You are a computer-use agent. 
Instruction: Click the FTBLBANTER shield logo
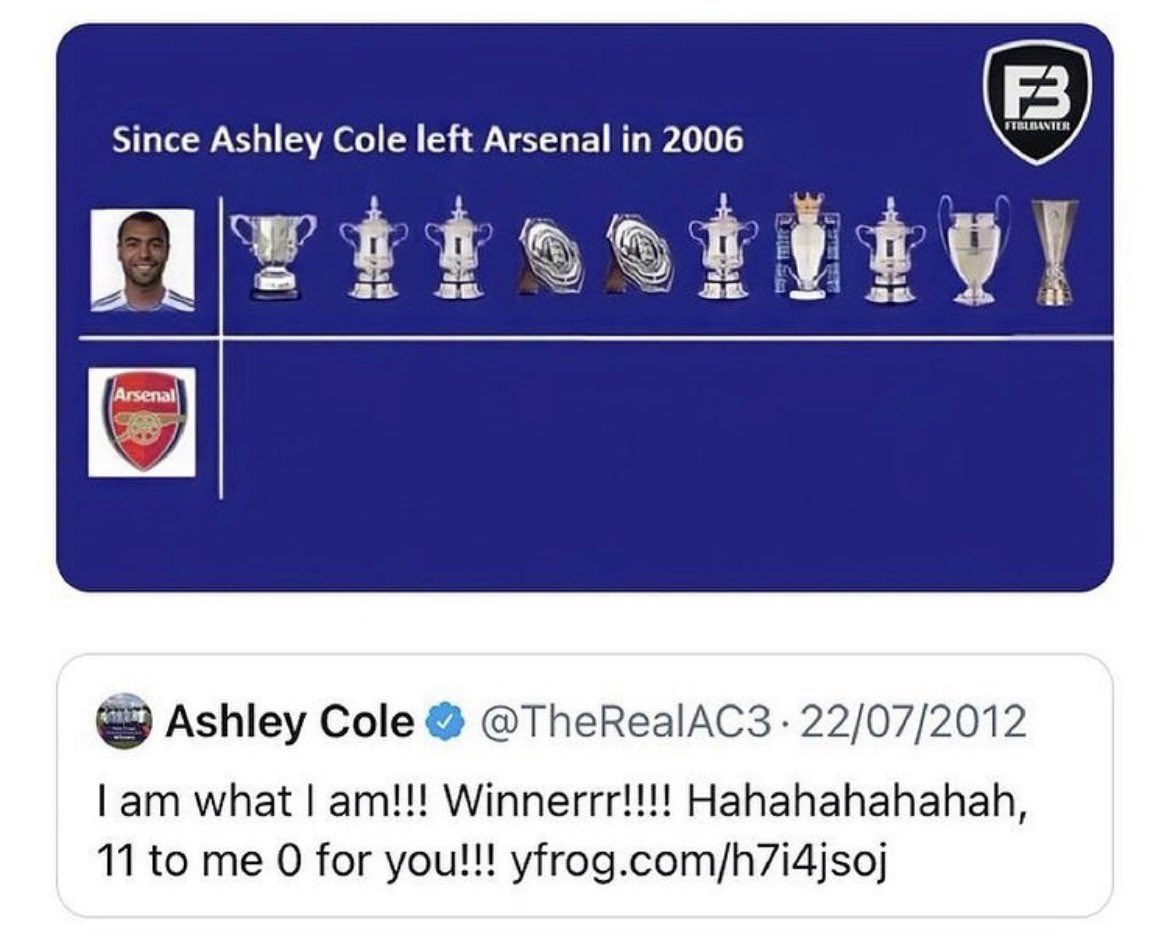1037,102
